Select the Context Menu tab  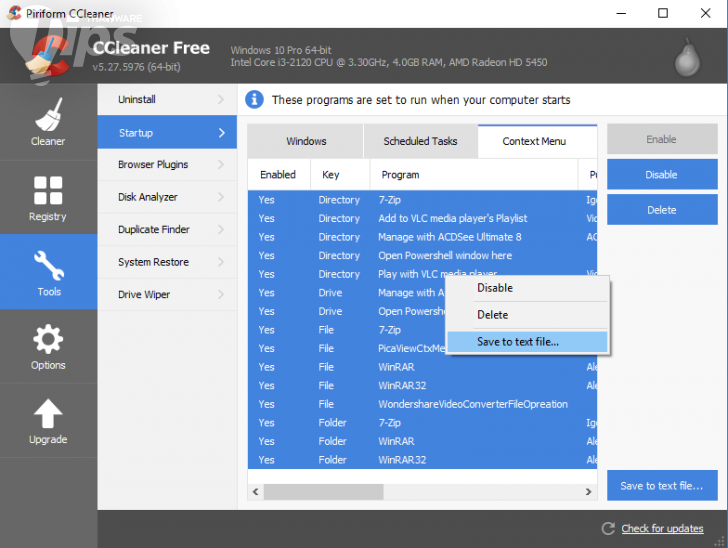point(537,141)
